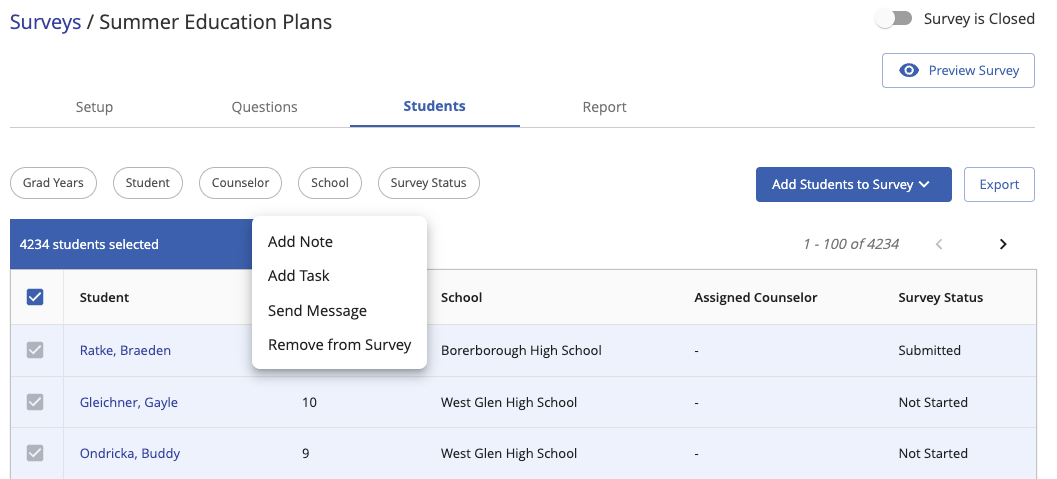Open the Counselor filter dropdown

point(240,183)
